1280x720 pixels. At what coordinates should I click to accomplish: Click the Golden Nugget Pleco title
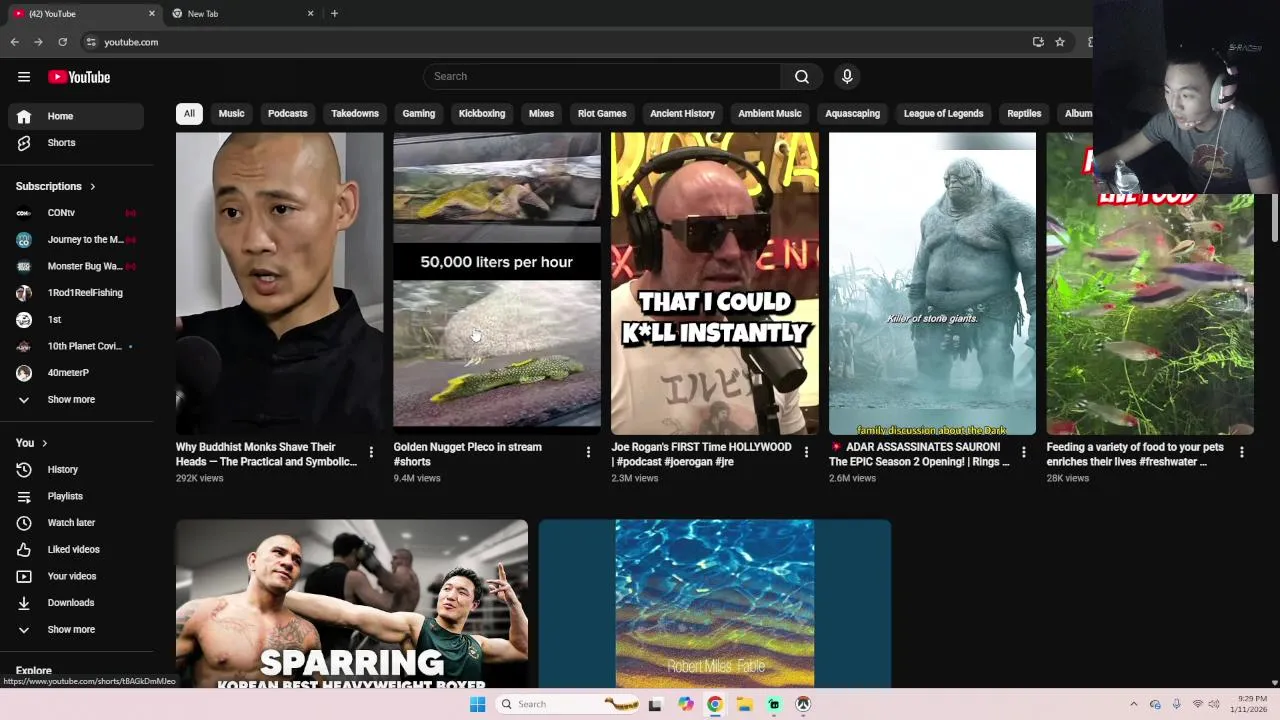[x=467, y=454]
